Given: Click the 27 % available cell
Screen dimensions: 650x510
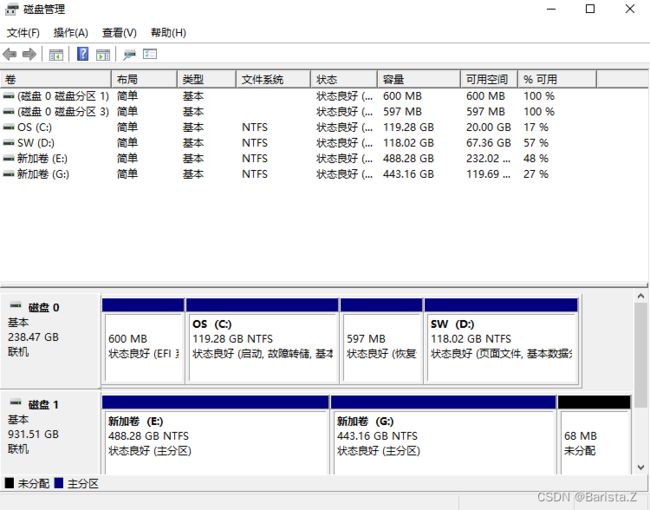Looking at the screenshot, I should [536, 174].
